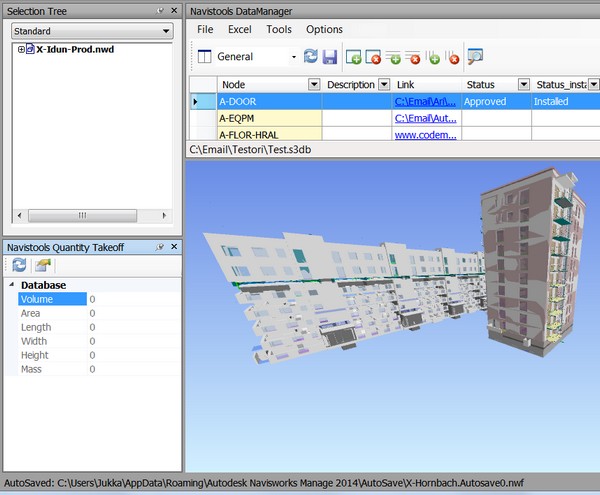
Task: Auto-hide the Navistools Quantity Takeoff panel
Action: pos(161,246)
